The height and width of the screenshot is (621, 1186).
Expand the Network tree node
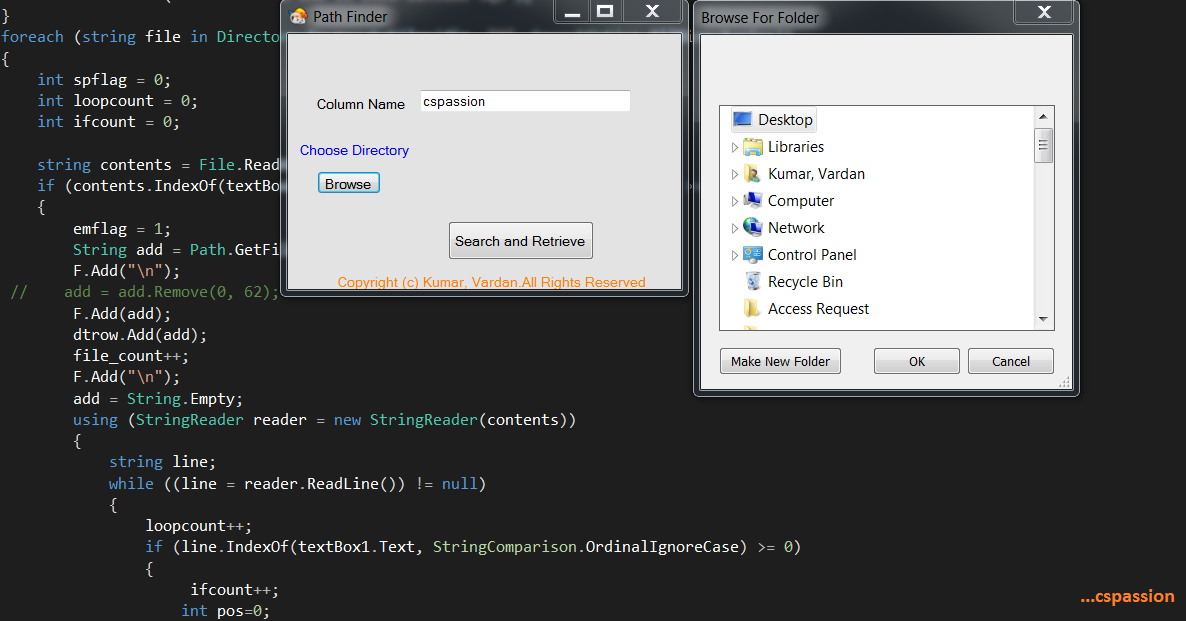[x=734, y=228]
